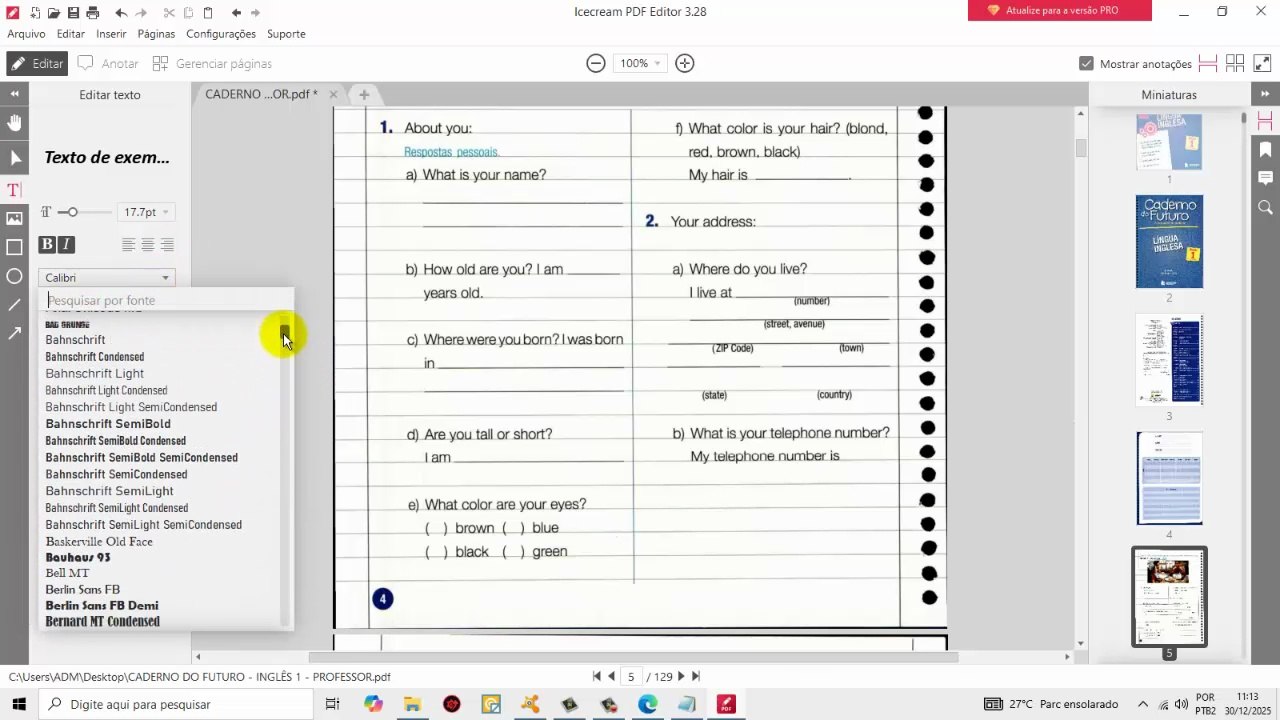This screenshot has height=720, width=1280.
Task: Open the 100% zoom level dropdown
Action: tap(641, 63)
